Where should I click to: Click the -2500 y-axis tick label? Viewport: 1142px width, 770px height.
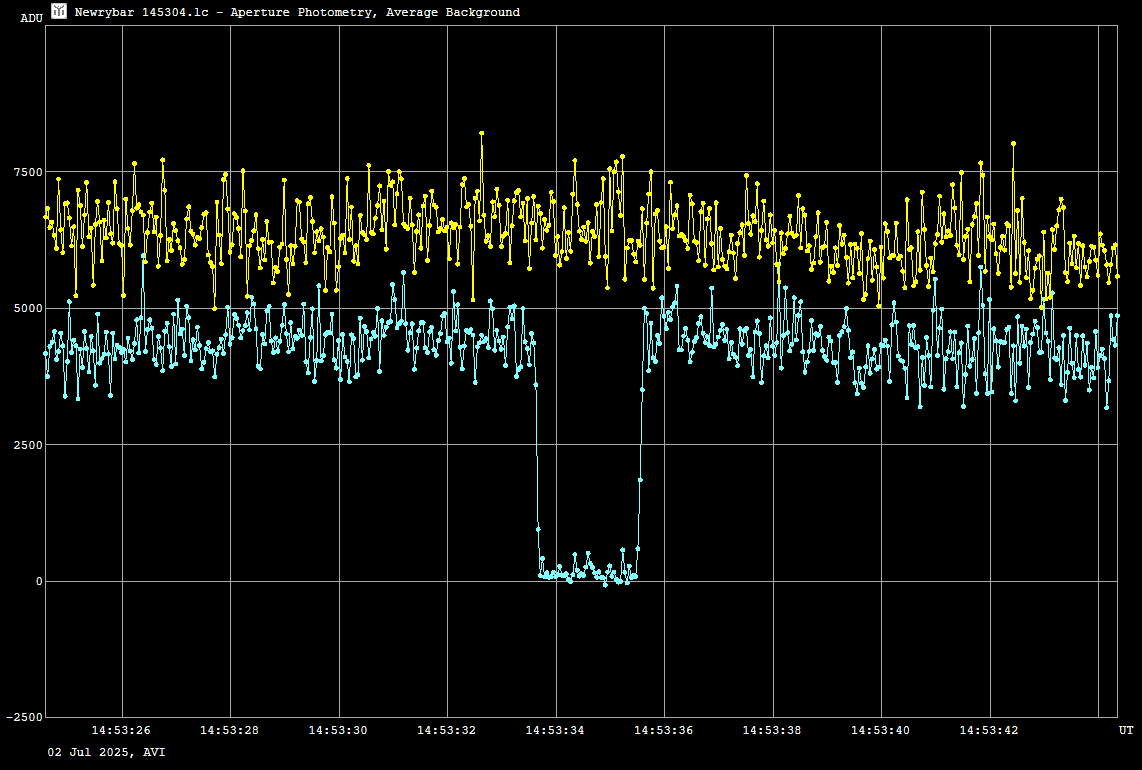point(24,717)
